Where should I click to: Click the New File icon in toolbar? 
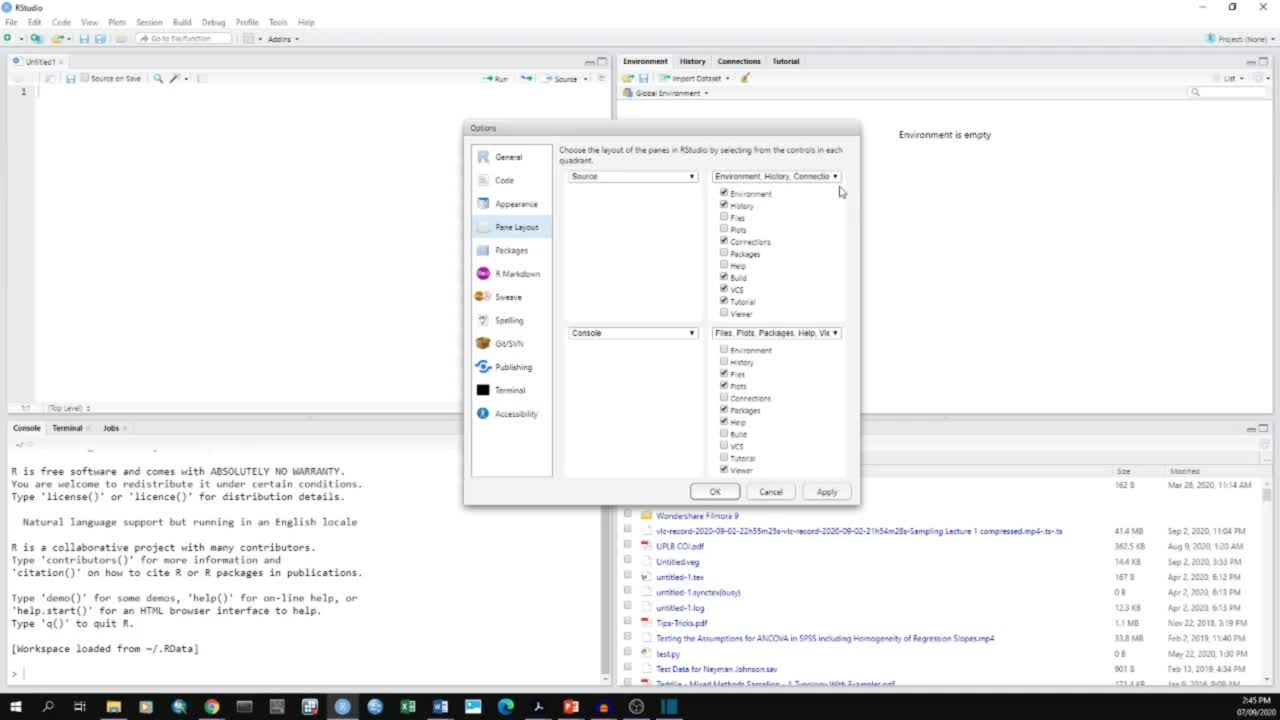tap(8, 39)
